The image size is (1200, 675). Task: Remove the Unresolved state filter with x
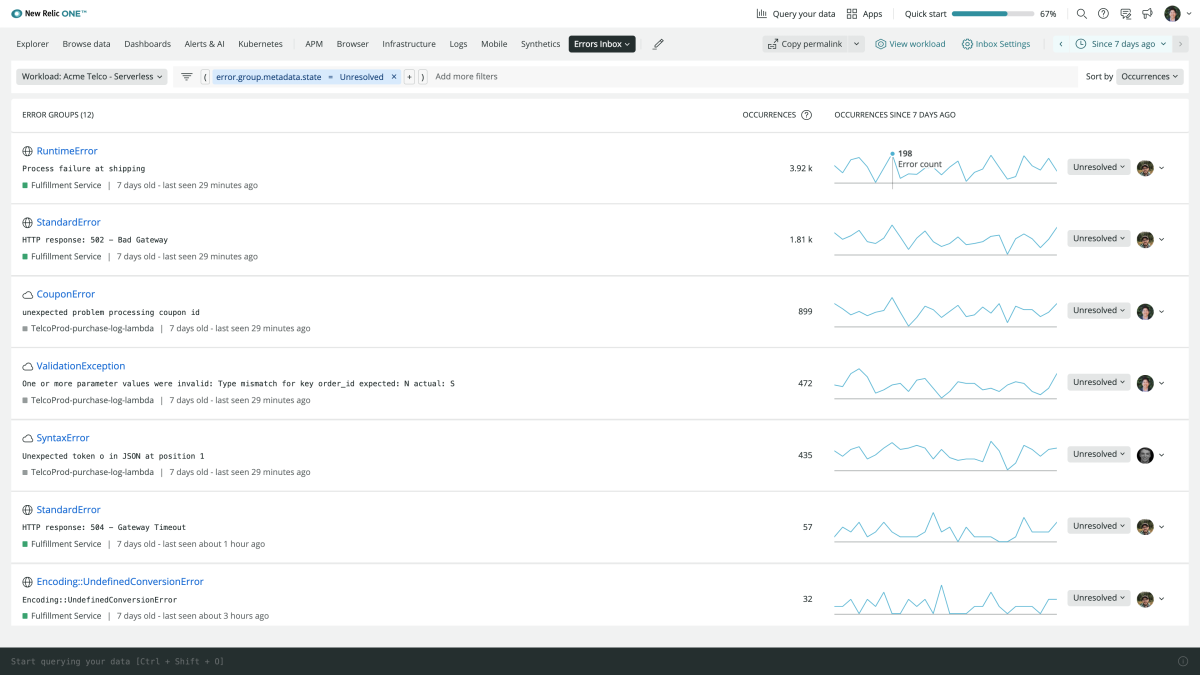[x=394, y=76]
